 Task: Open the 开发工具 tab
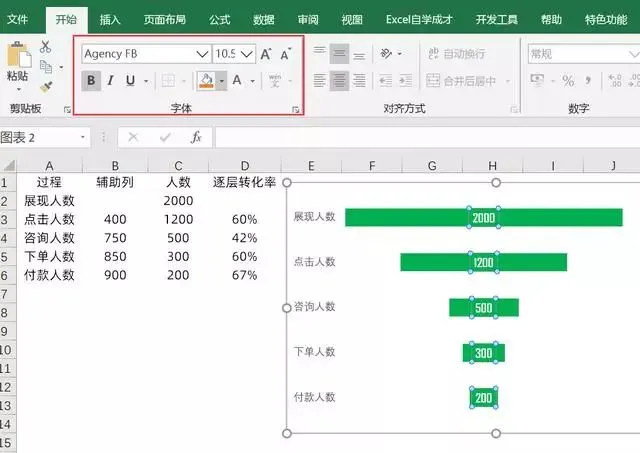click(x=497, y=19)
